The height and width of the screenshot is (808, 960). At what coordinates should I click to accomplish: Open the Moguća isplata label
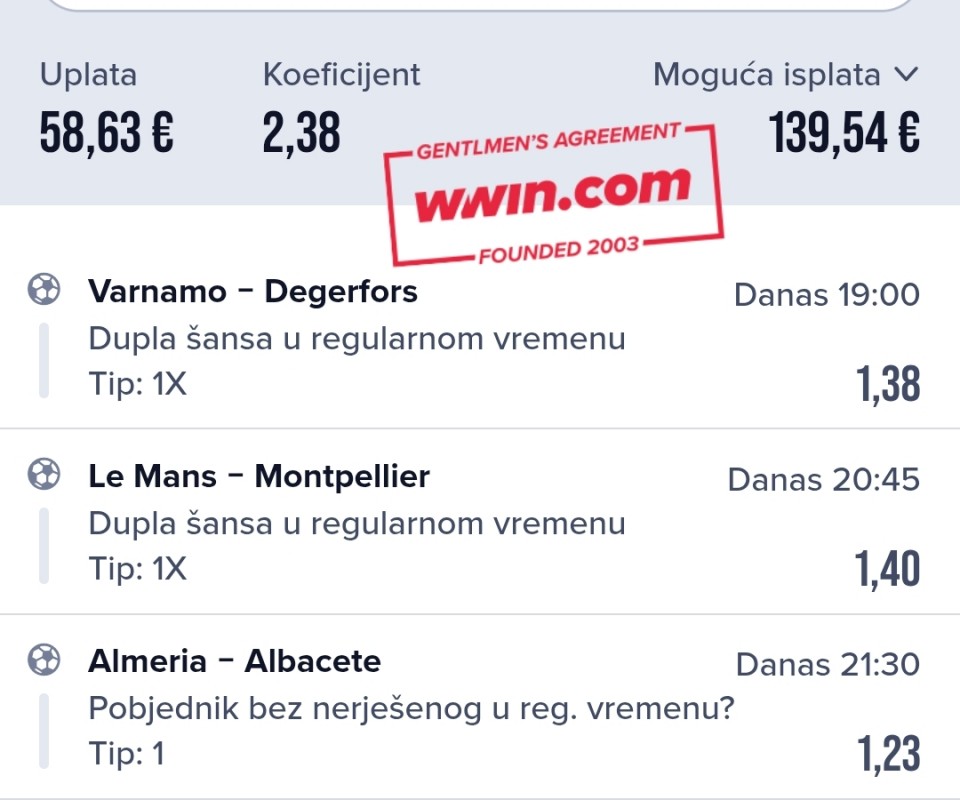[x=767, y=75]
